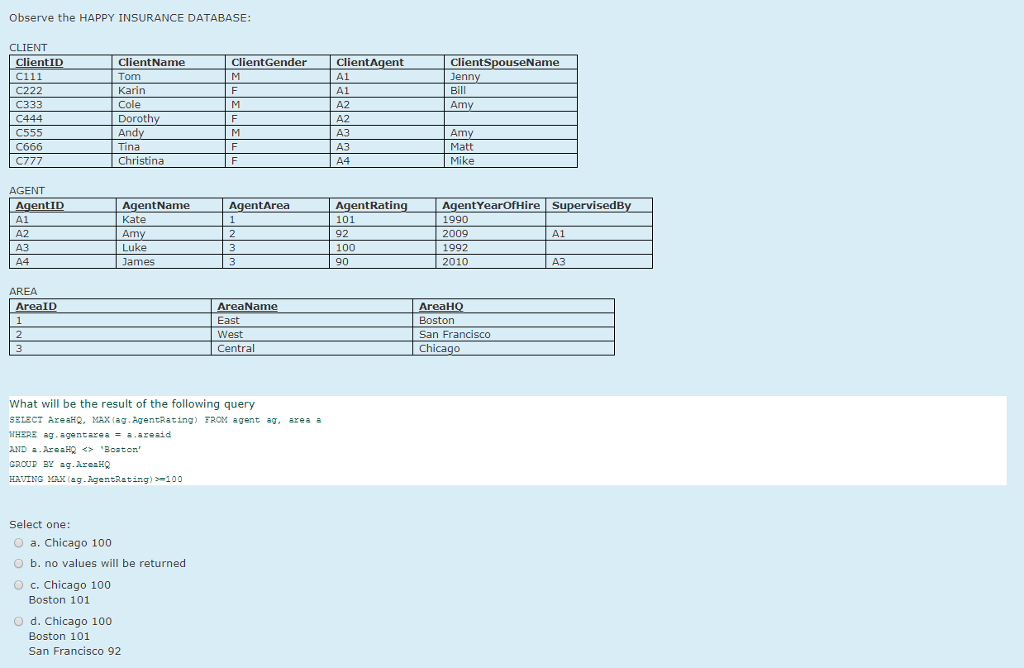This screenshot has height=668, width=1024.
Task: Click the C444 cell in CLIENT table
Action: pyautogui.click(x=30, y=119)
